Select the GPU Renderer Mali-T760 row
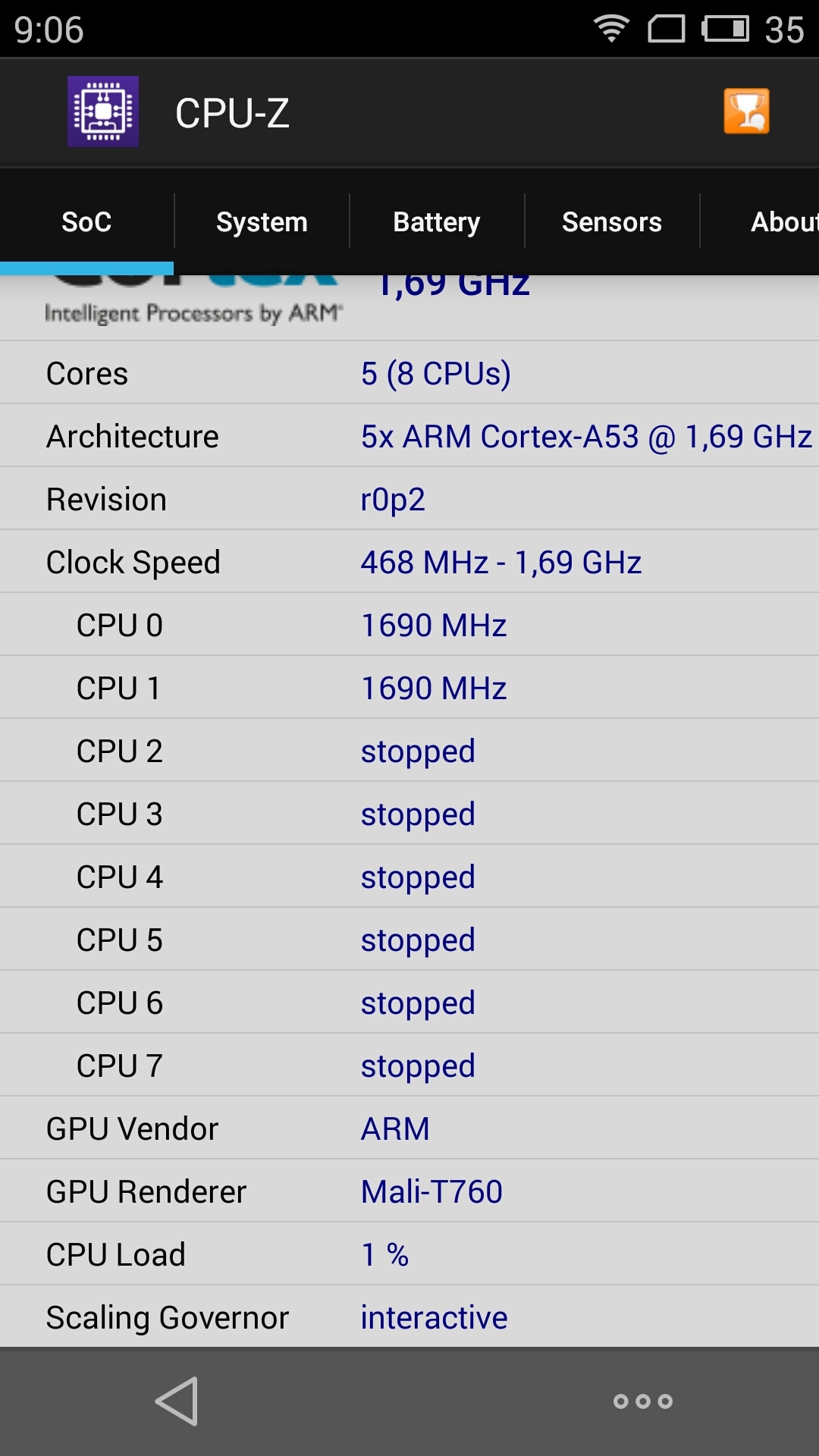The width and height of the screenshot is (819, 1456). coord(409,1191)
